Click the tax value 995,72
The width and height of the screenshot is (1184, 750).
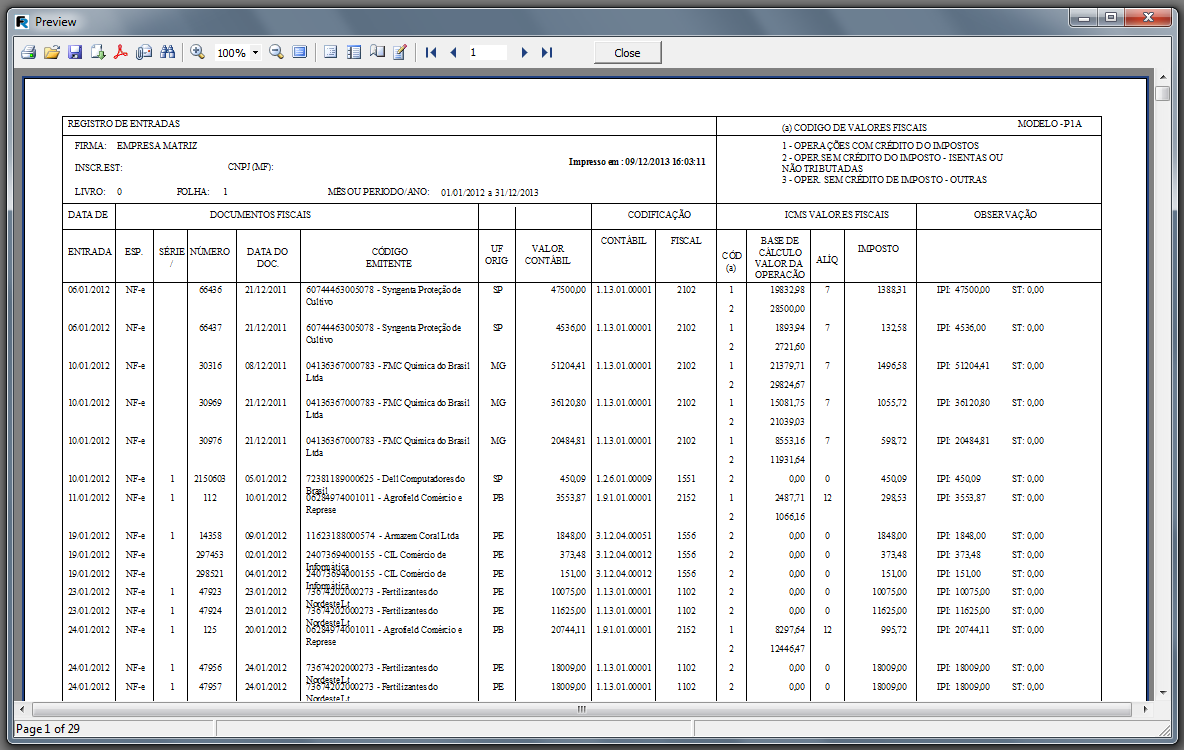[x=894, y=630]
